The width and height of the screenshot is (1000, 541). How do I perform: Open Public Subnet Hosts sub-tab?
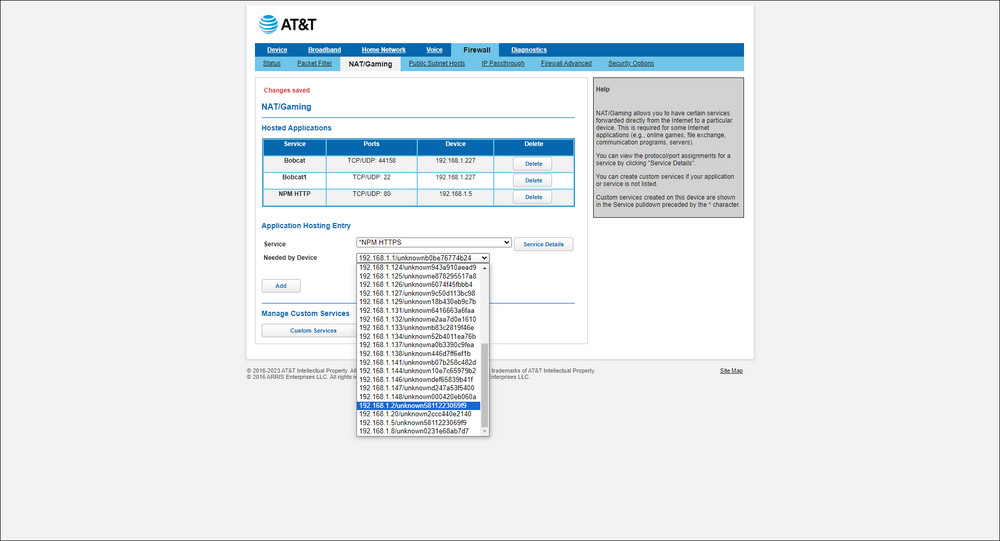(437, 63)
